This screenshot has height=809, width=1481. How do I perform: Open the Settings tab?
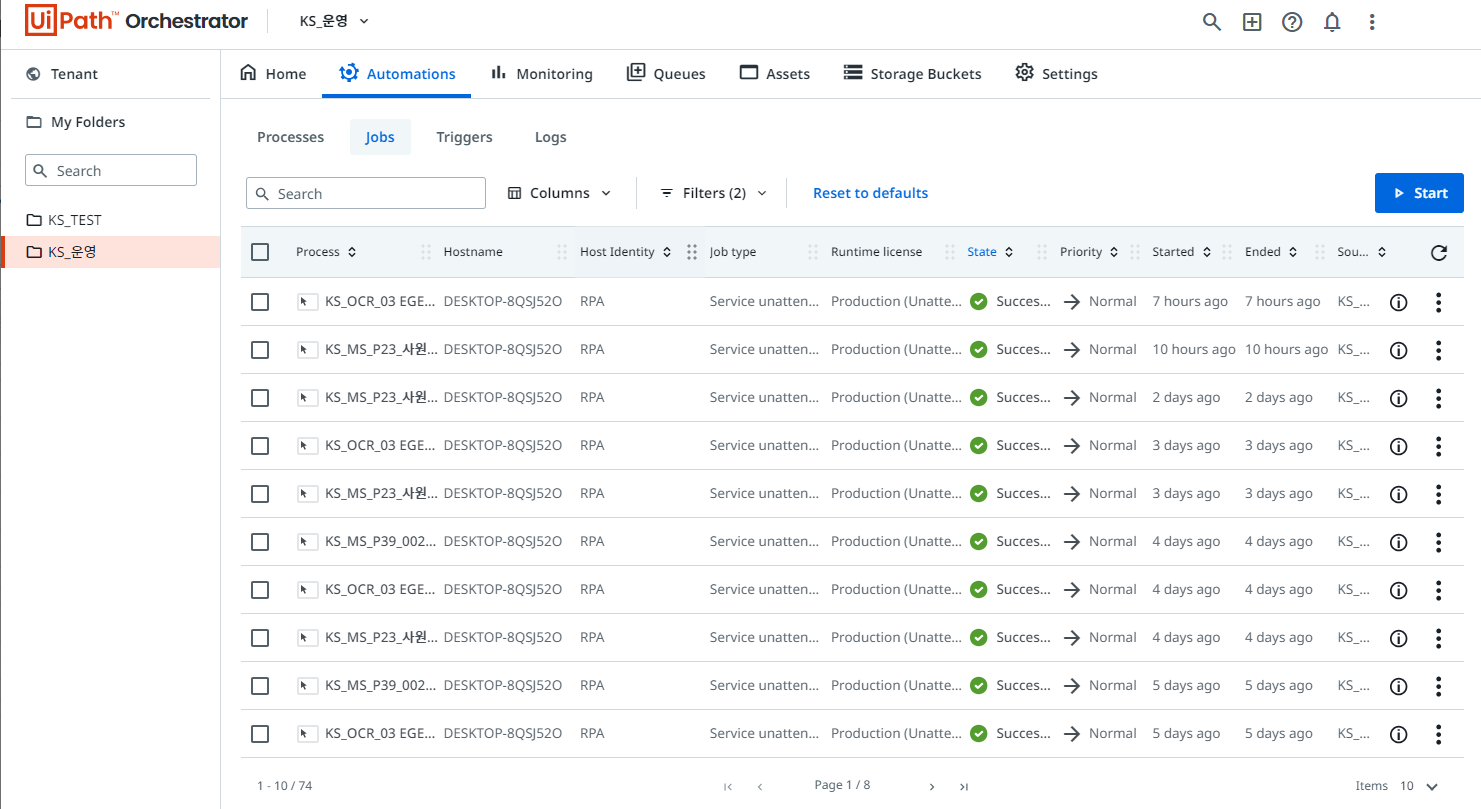(x=1056, y=74)
